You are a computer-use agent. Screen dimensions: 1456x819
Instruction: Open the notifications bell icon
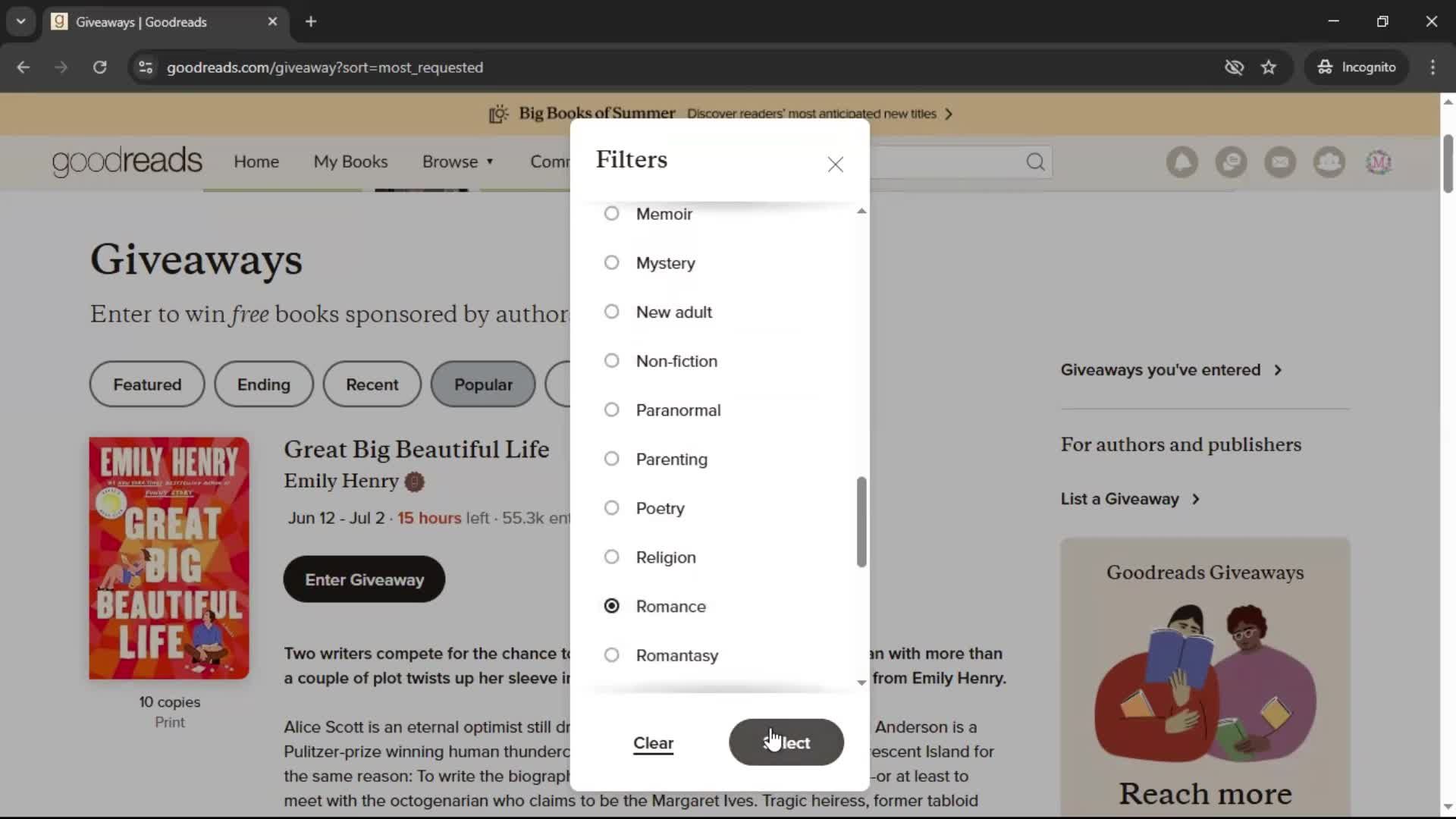point(1182,162)
